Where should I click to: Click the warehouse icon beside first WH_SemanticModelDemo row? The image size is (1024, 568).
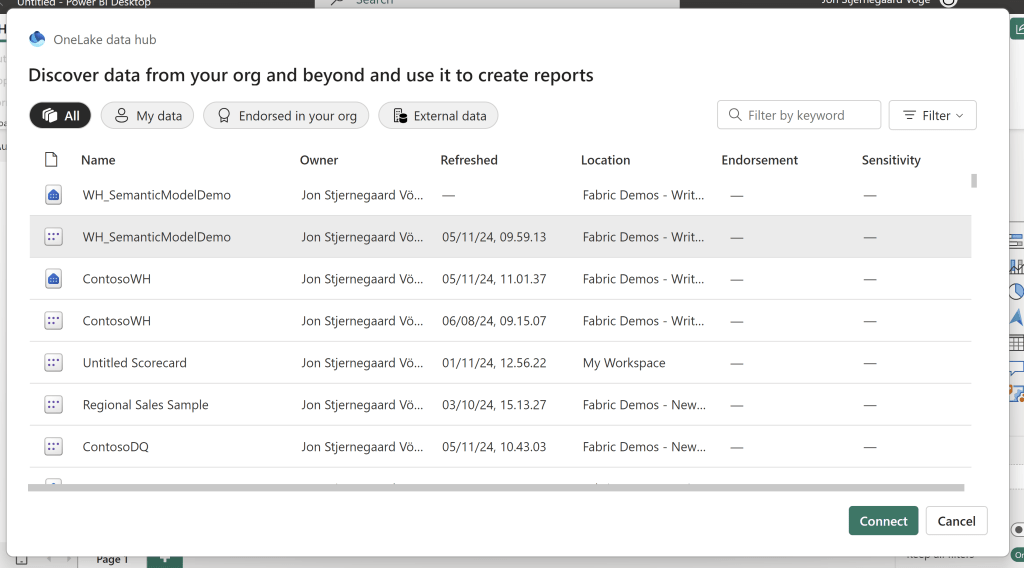54,195
